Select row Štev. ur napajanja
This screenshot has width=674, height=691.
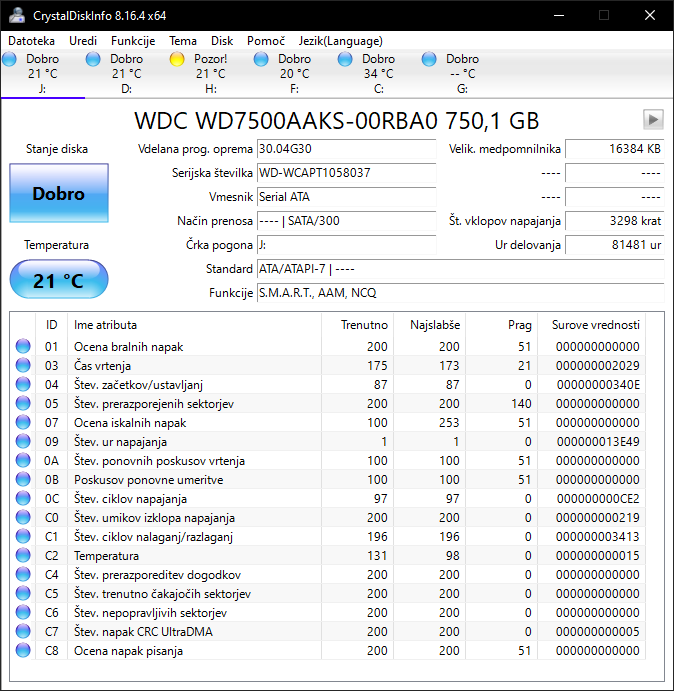click(328, 441)
